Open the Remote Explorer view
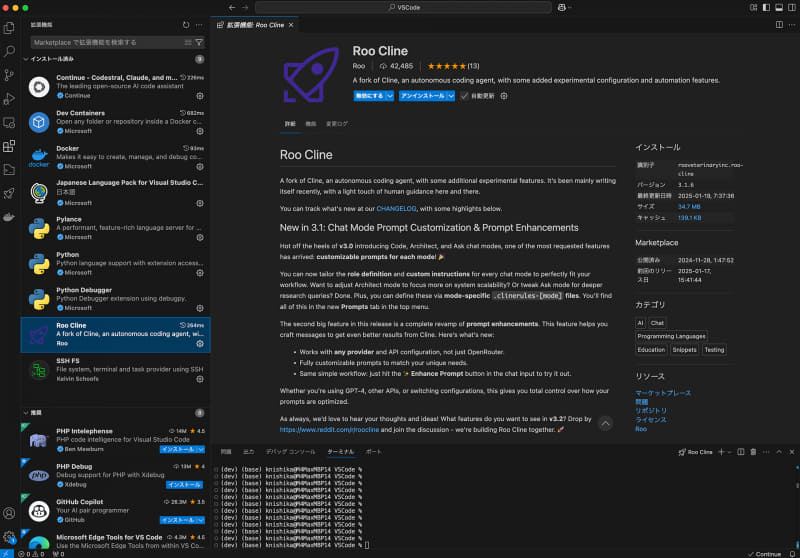 click(x=9, y=122)
